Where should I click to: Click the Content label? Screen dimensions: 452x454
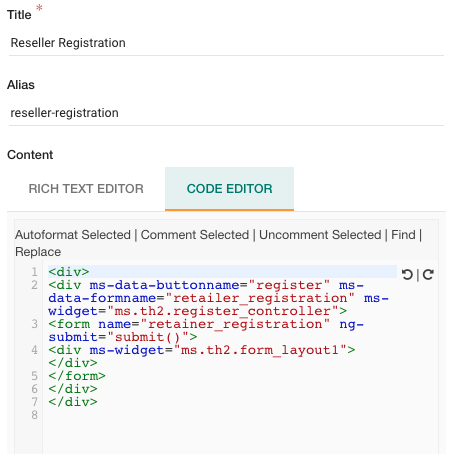30,155
